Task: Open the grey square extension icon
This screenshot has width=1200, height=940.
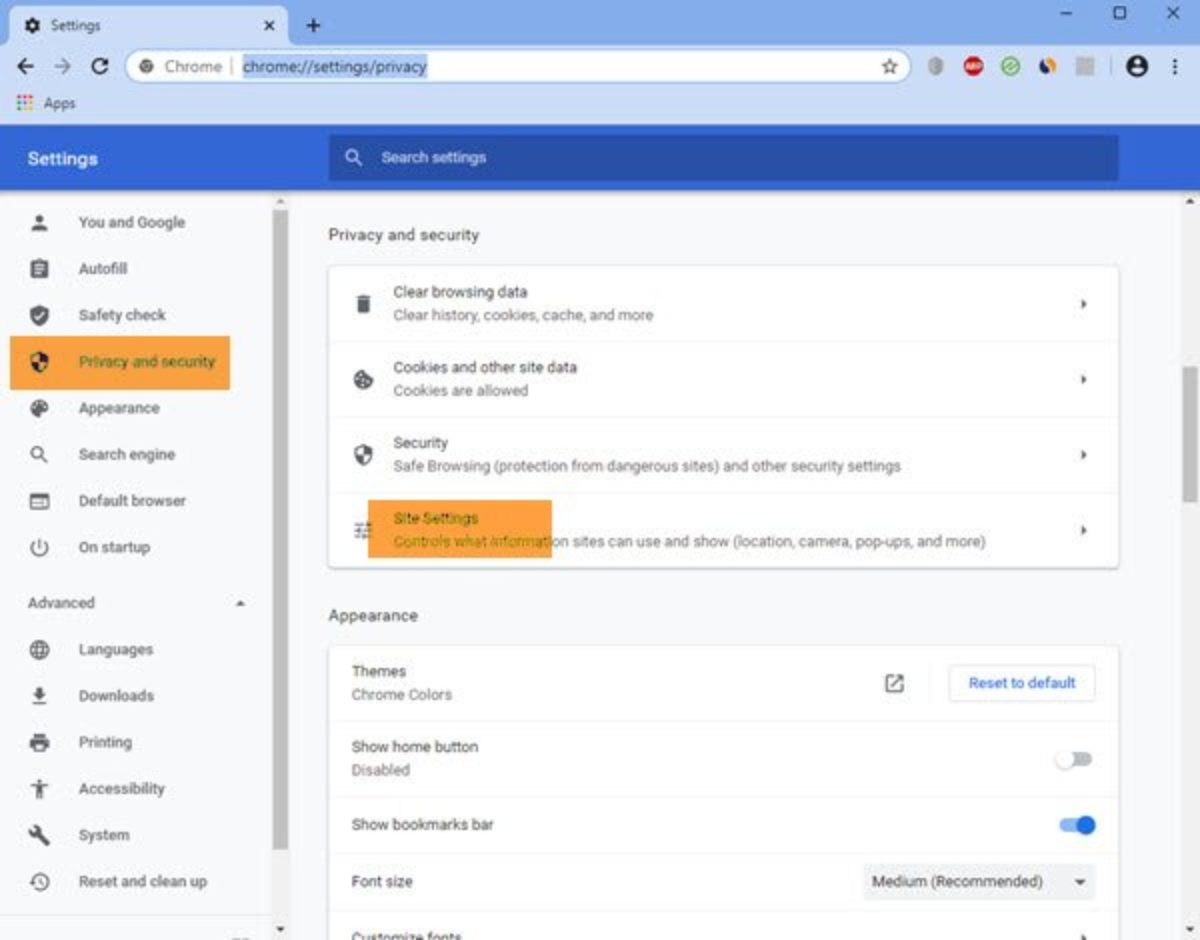Action: 1085,66
